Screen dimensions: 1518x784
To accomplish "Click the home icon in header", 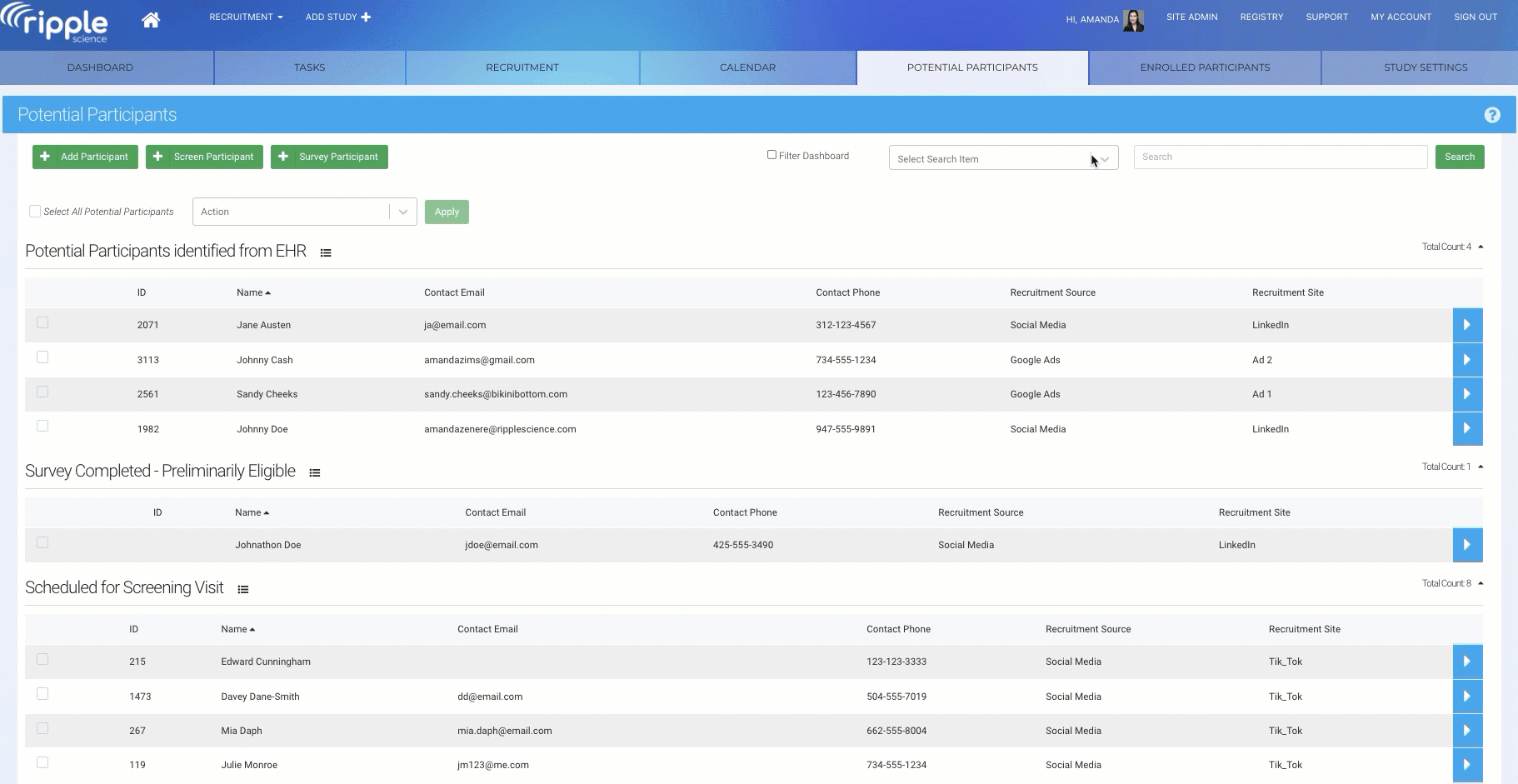I will tap(151, 20).
